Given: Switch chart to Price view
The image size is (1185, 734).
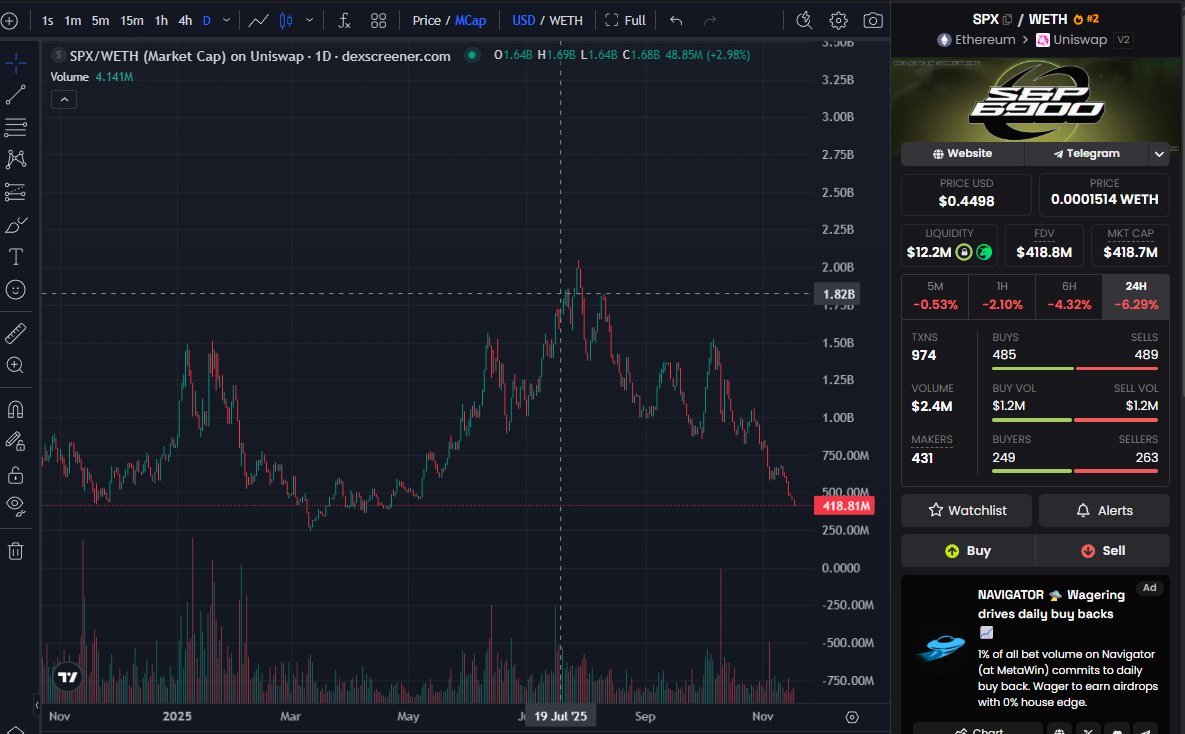Looking at the screenshot, I should pos(426,20).
